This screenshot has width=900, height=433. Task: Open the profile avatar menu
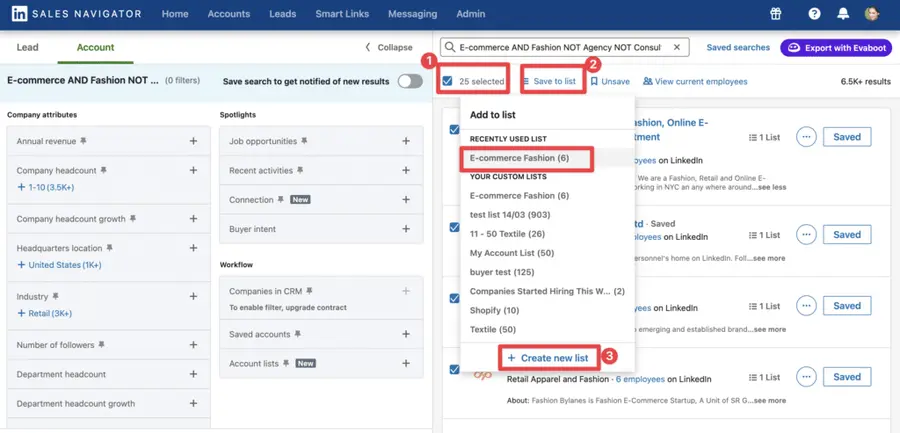click(x=872, y=14)
